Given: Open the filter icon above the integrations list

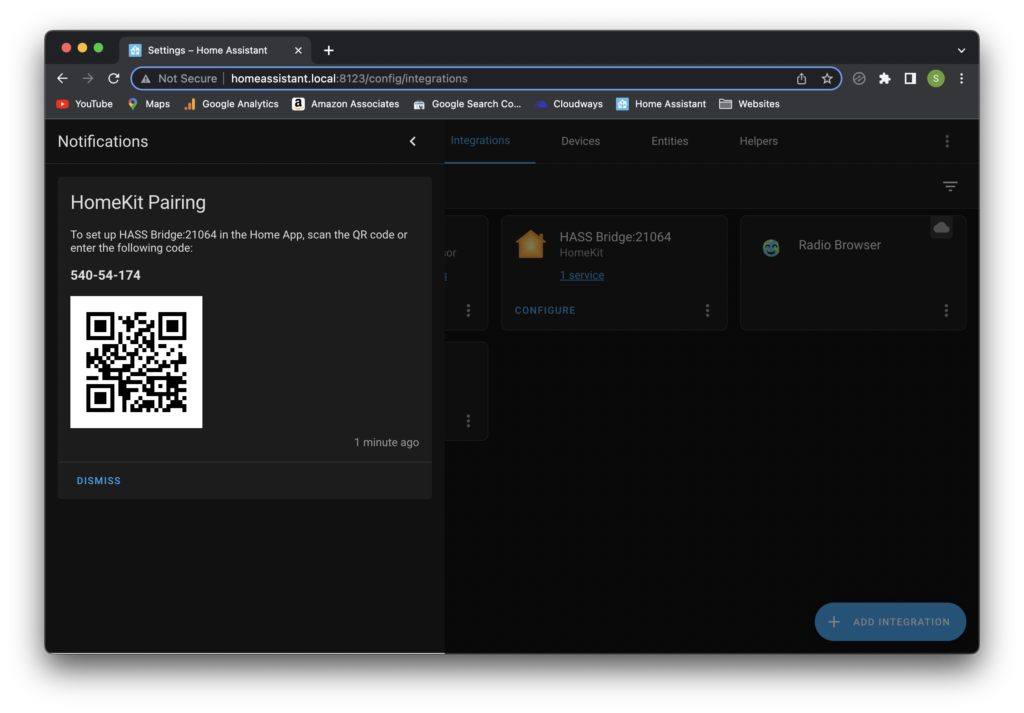Looking at the screenshot, I should tap(949, 186).
